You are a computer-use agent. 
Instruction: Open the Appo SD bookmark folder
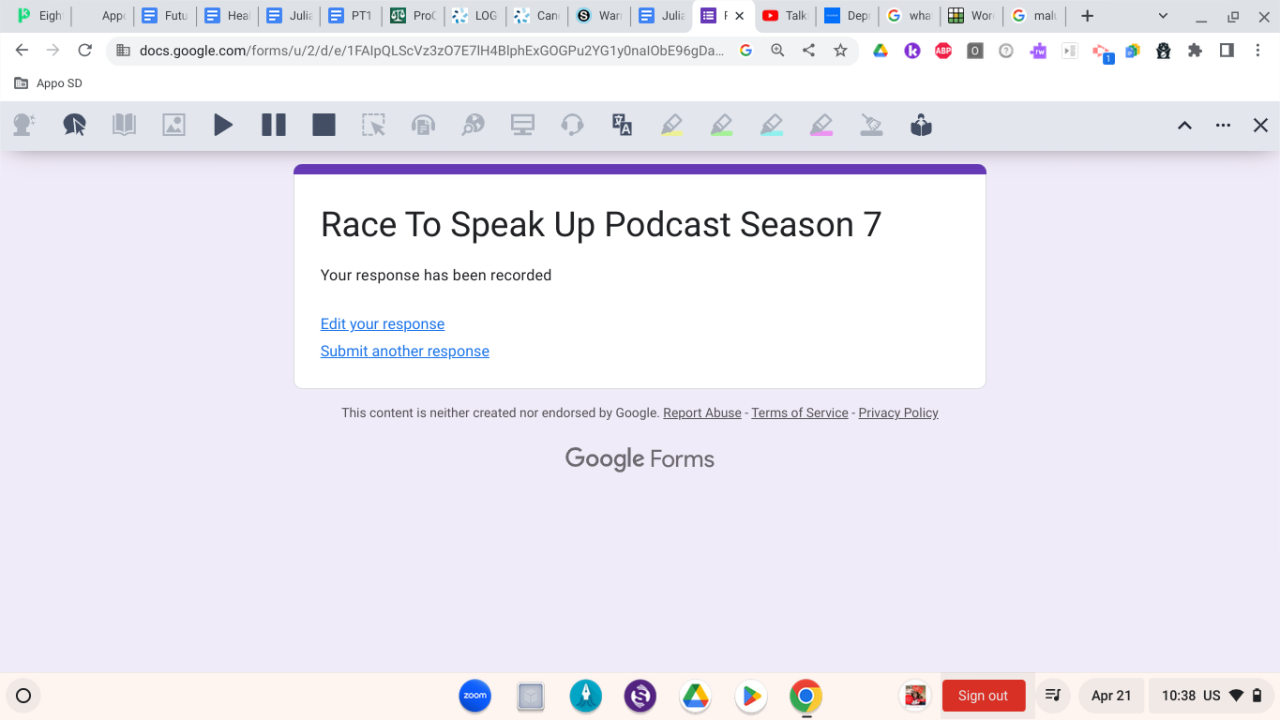[48, 84]
